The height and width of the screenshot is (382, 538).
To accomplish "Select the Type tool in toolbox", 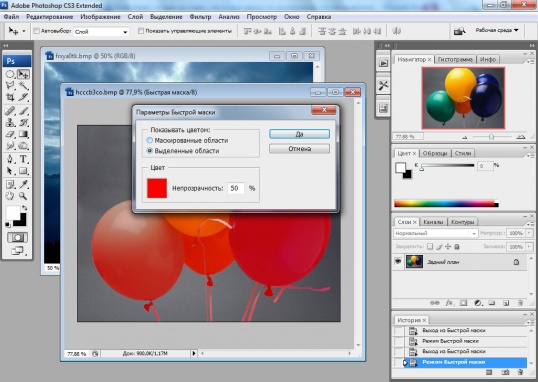I will [x=23, y=159].
